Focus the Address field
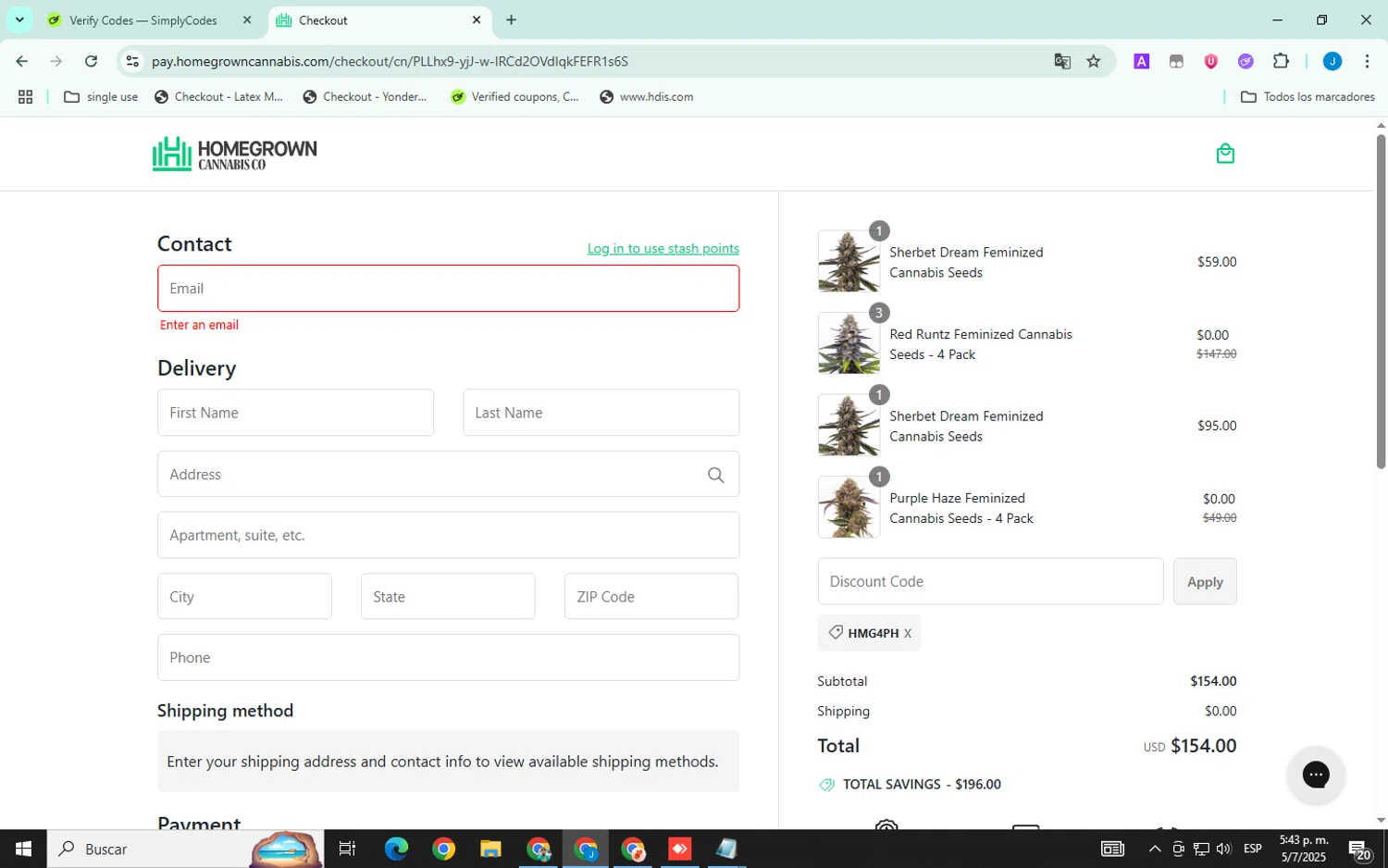This screenshot has height=868, width=1388. tap(449, 475)
